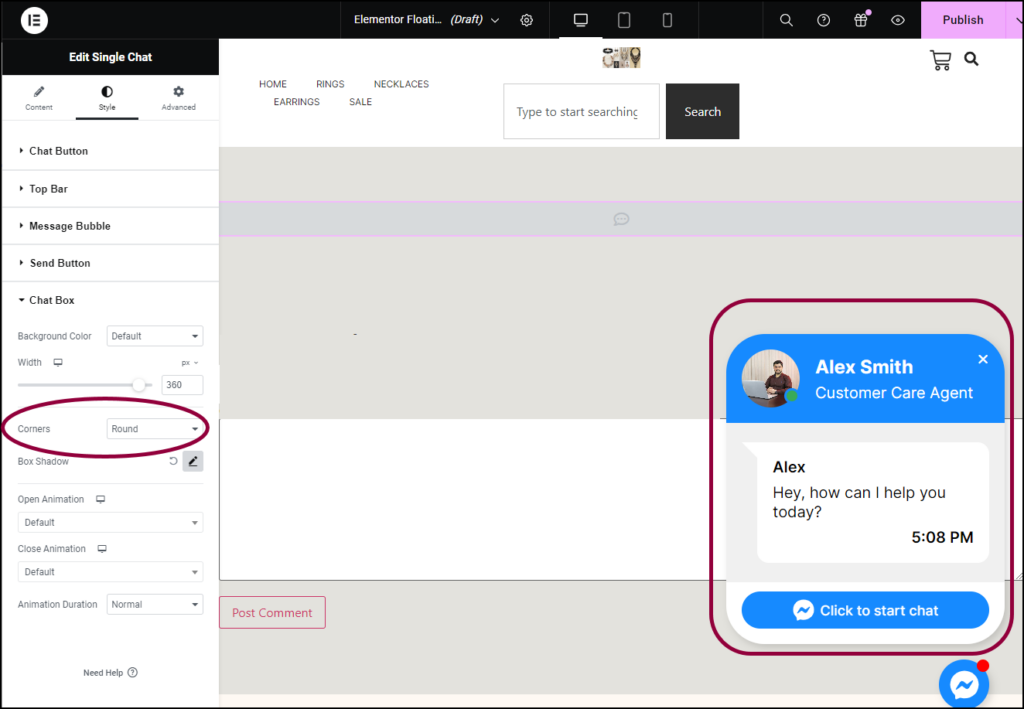Open the Messenger chat bubble icon

[x=963, y=683]
